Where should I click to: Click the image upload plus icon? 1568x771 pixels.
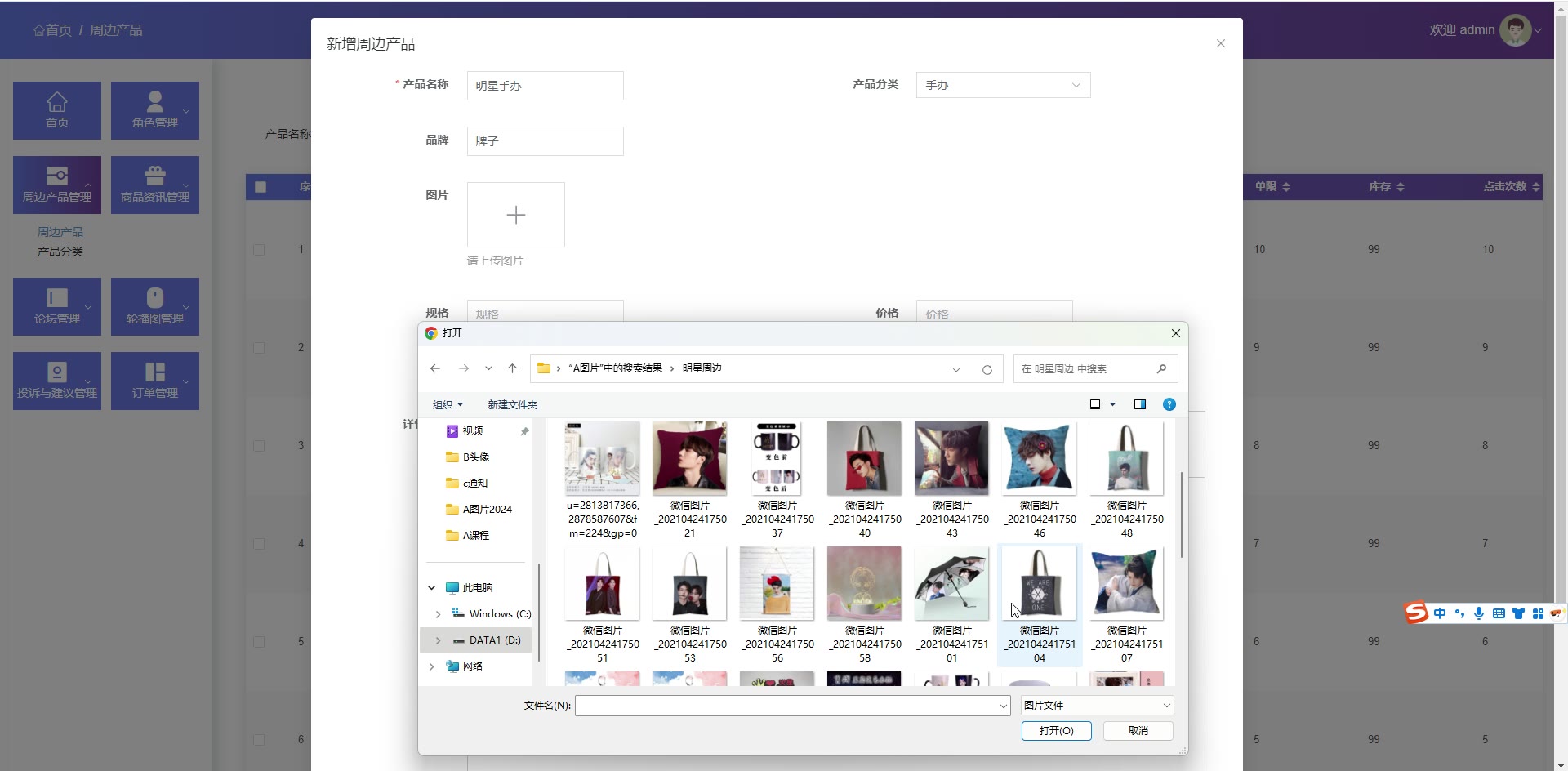516,215
